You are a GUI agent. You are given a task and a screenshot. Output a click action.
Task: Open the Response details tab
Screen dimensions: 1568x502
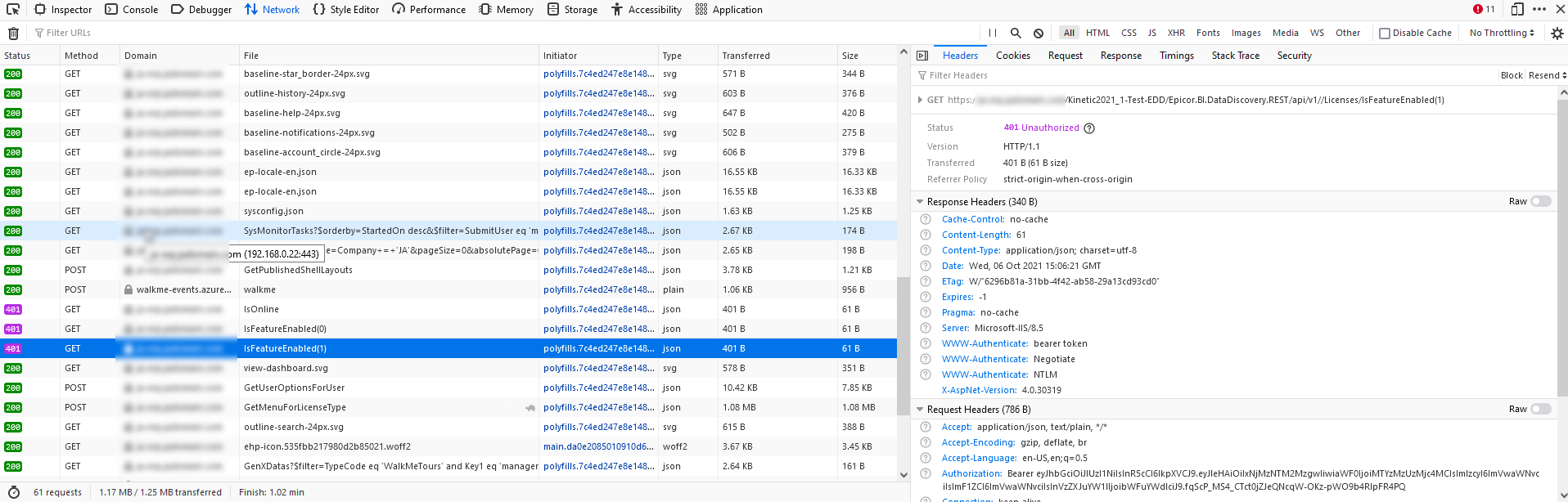click(x=1121, y=56)
